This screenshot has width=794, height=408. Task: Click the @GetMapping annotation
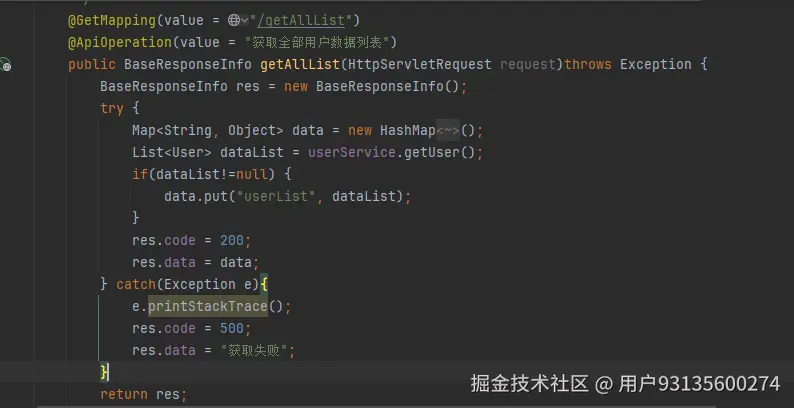point(112,20)
